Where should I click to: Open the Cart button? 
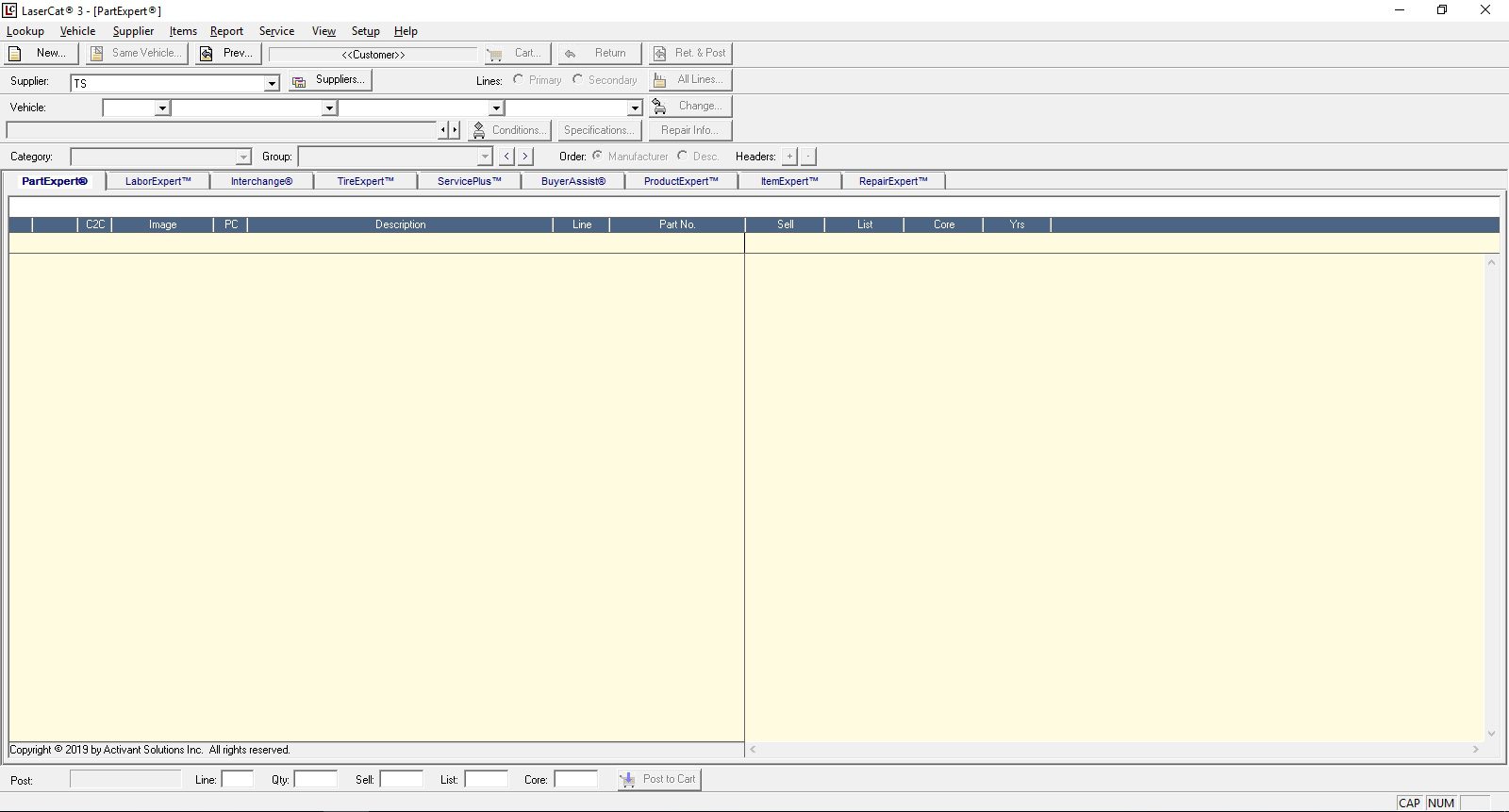pos(517,54)
